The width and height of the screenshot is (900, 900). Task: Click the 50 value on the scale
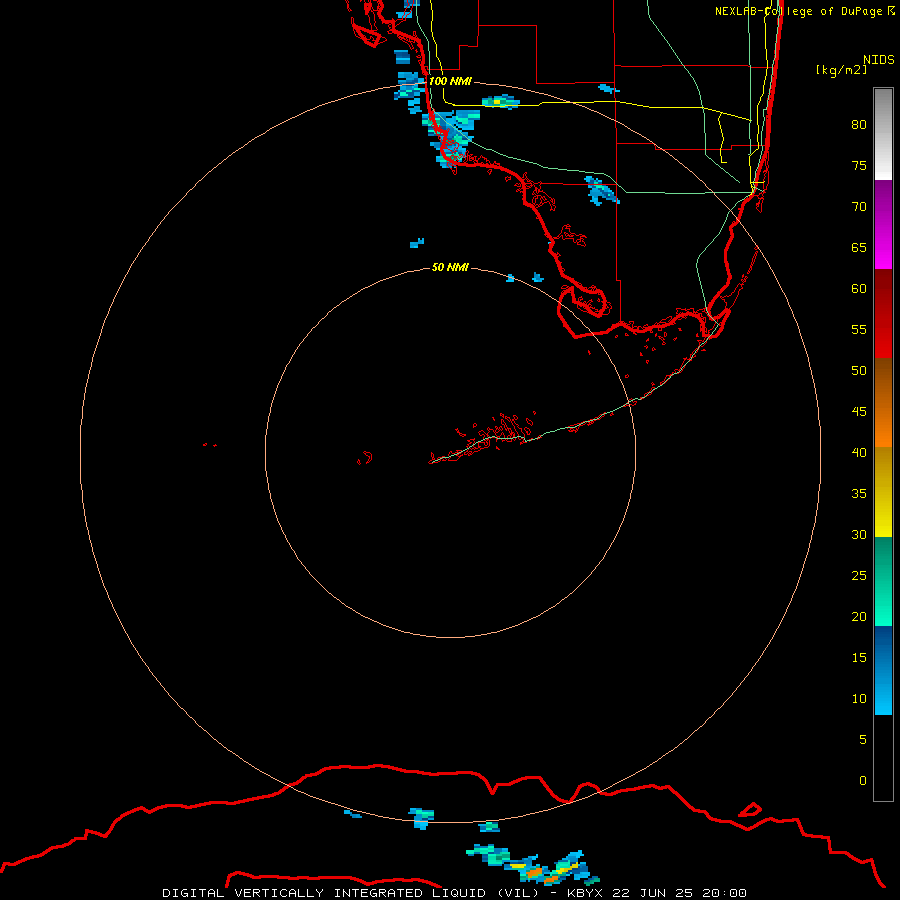click(859, 370)
